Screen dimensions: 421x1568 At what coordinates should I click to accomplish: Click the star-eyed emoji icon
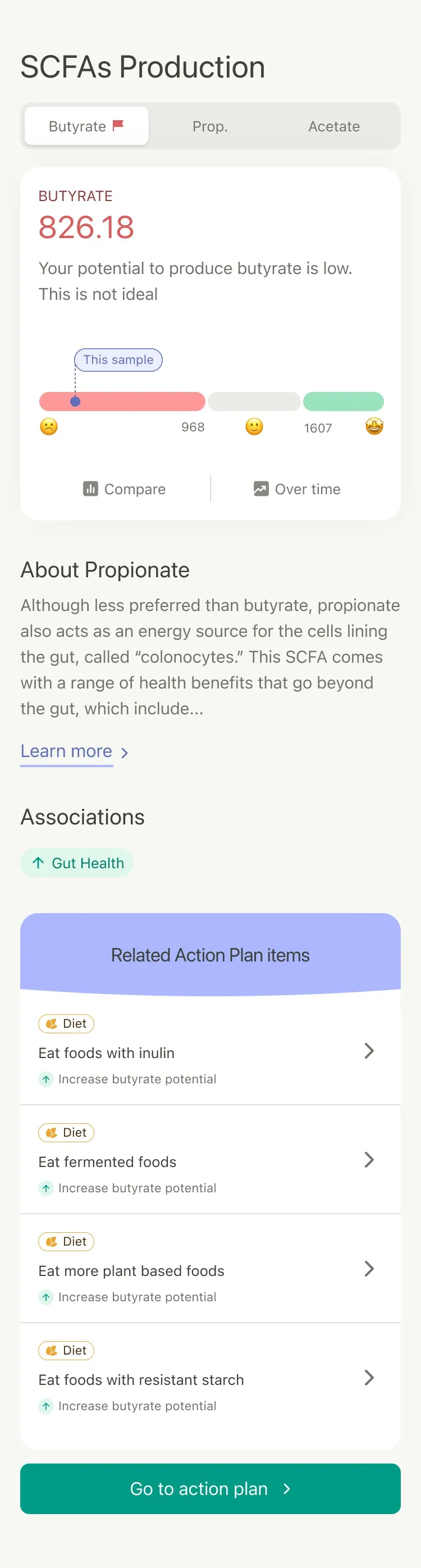(374, 426)
